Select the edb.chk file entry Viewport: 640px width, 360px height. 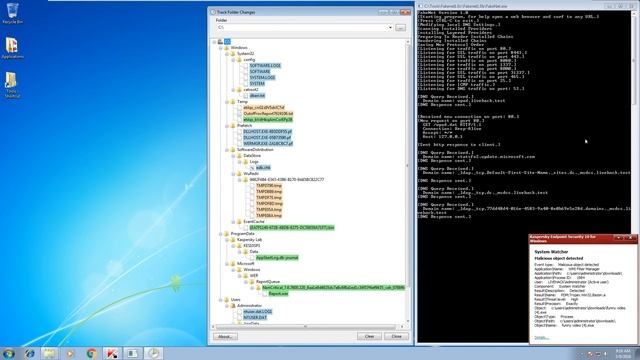tap(263, 168)
